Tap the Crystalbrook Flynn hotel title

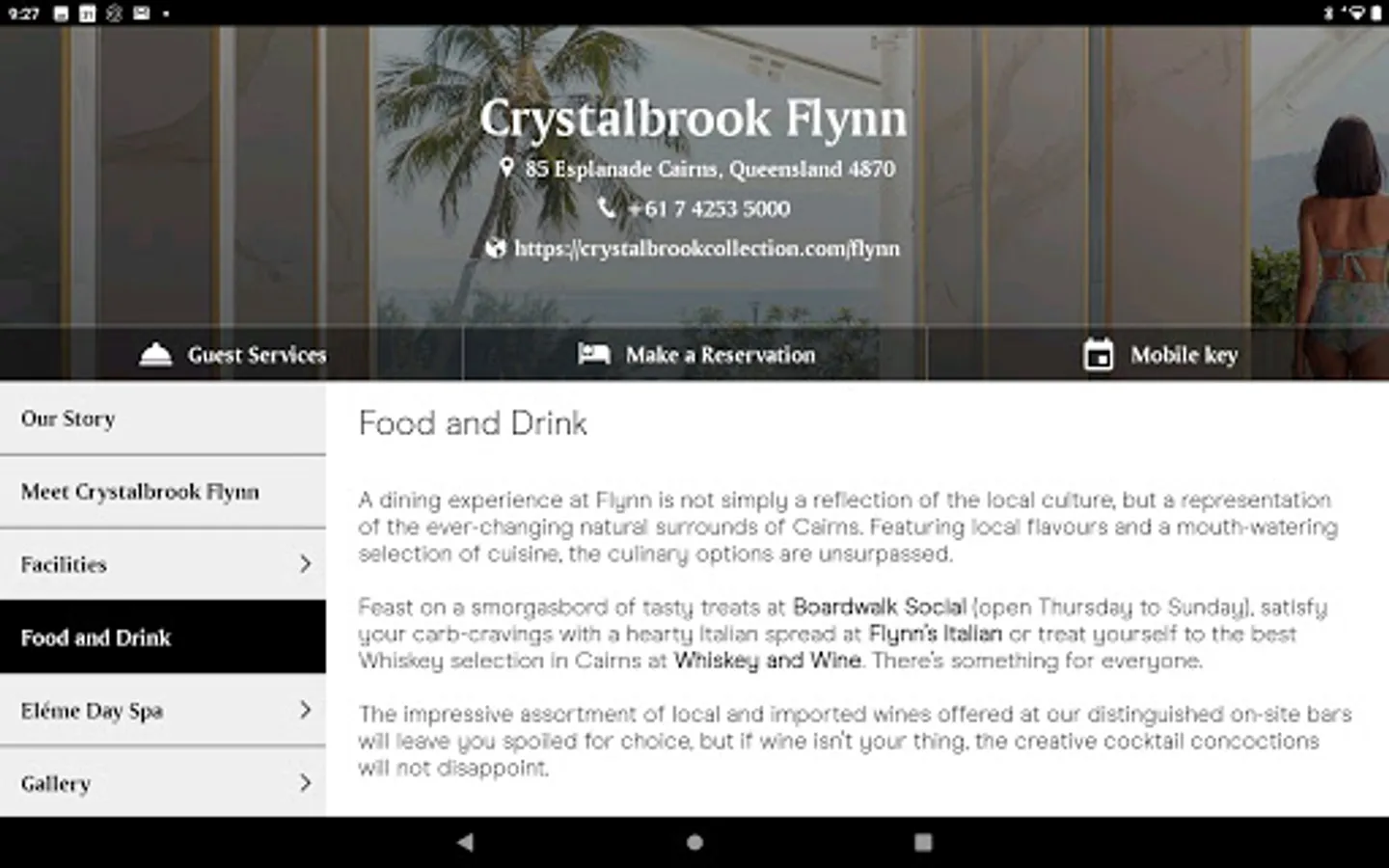click(694, 119)
